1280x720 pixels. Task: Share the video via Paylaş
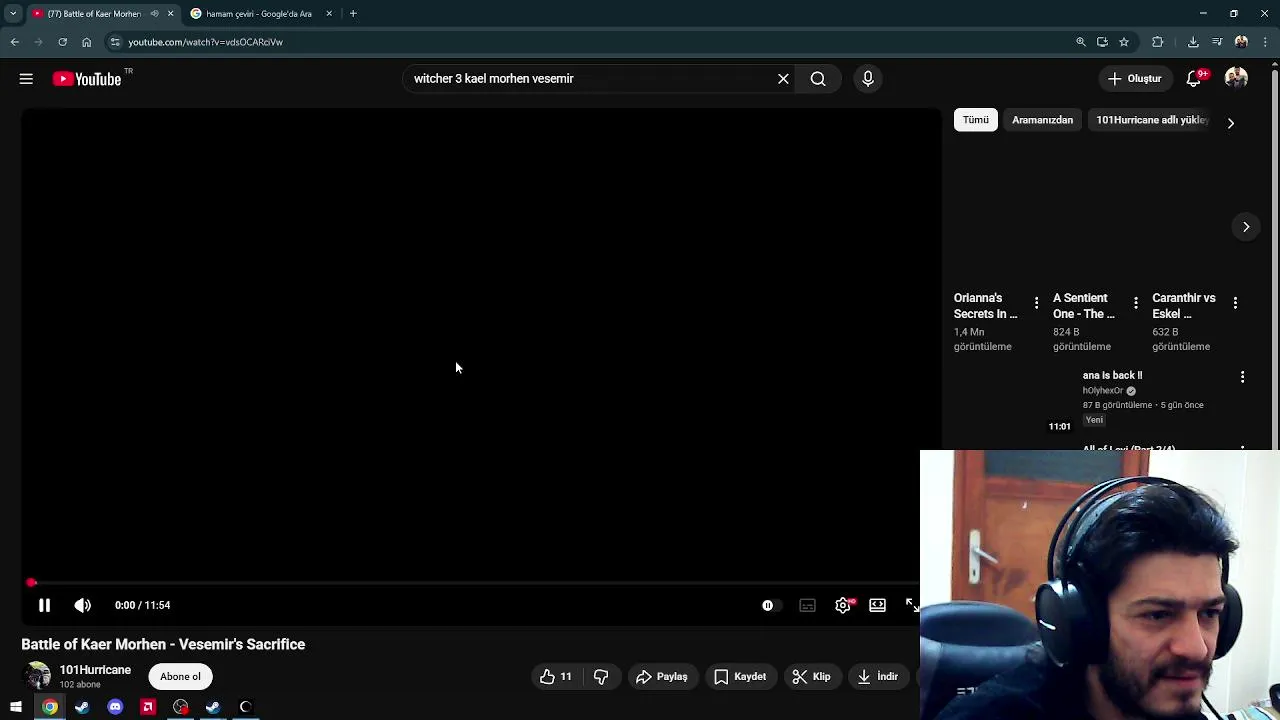[x=662, y=677]
